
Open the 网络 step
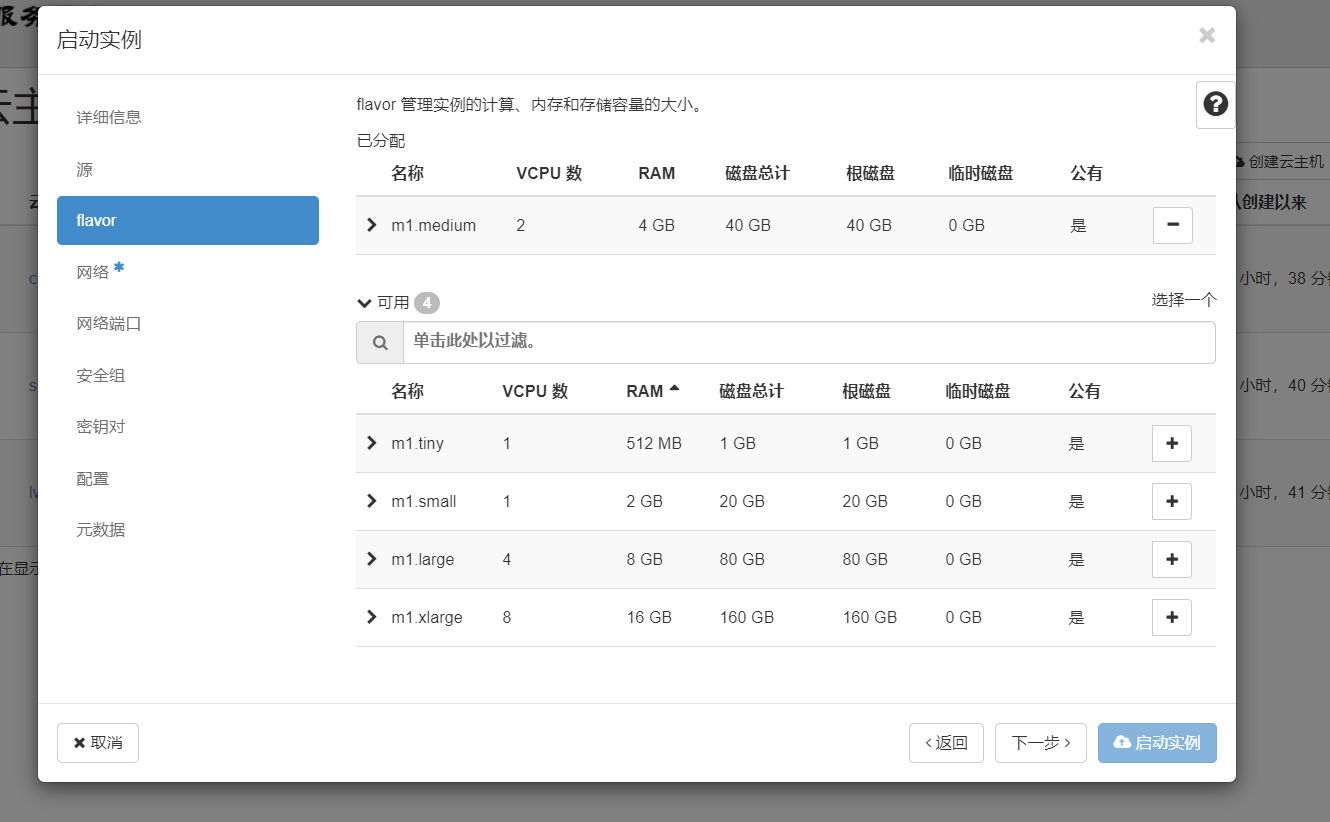coord(188,271)
